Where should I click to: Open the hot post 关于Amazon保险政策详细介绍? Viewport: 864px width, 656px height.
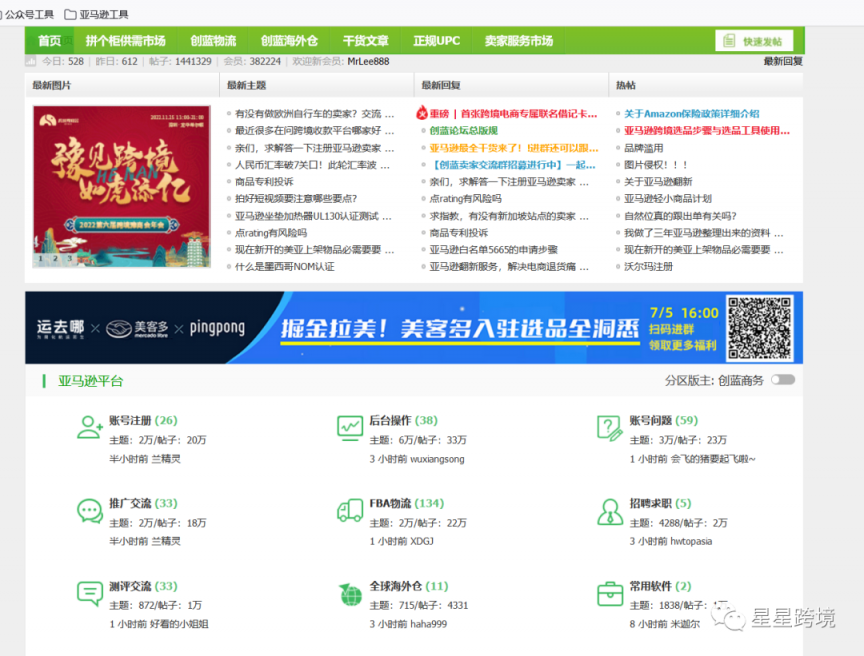692,114
